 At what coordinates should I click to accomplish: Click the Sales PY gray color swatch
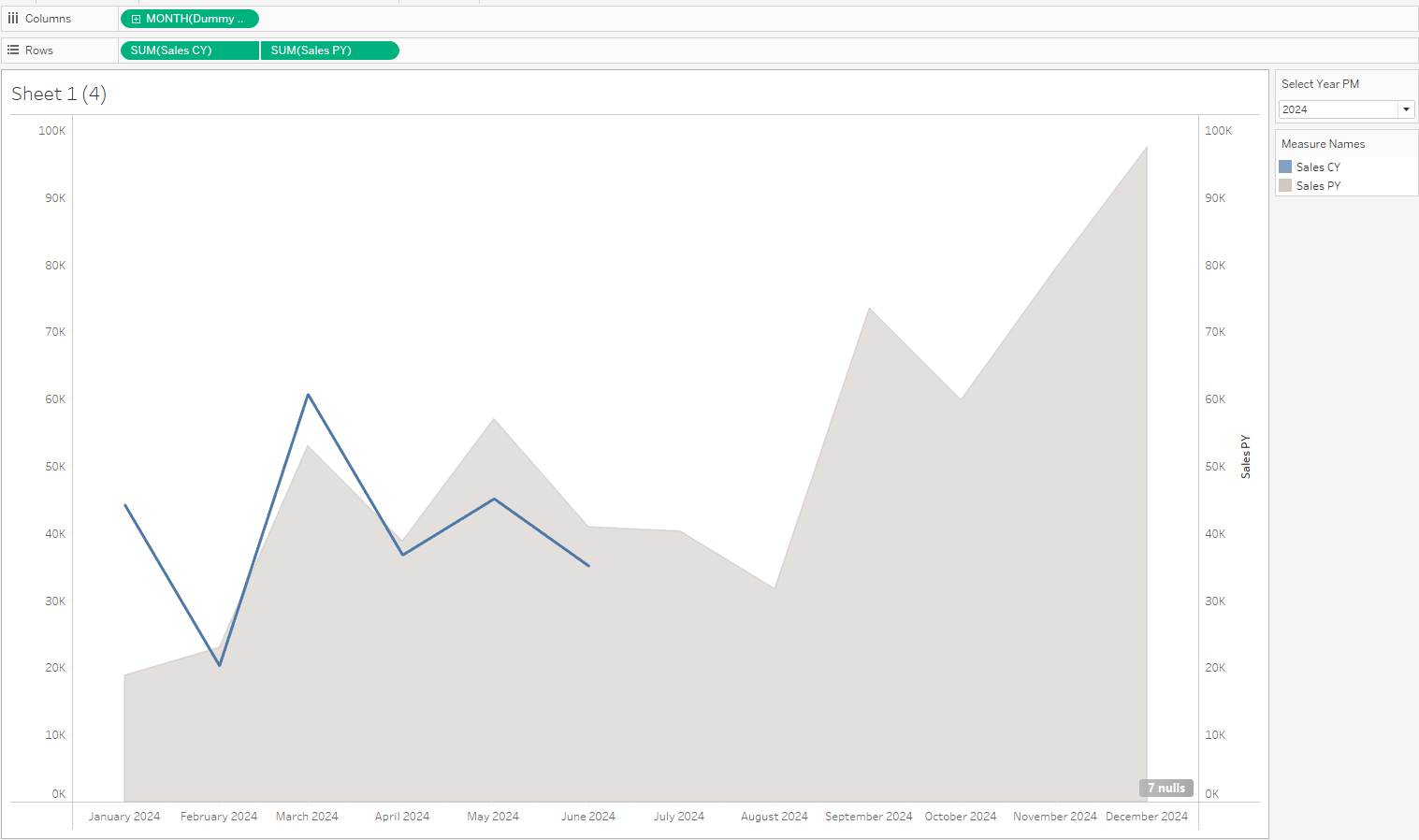[1285, 185]
